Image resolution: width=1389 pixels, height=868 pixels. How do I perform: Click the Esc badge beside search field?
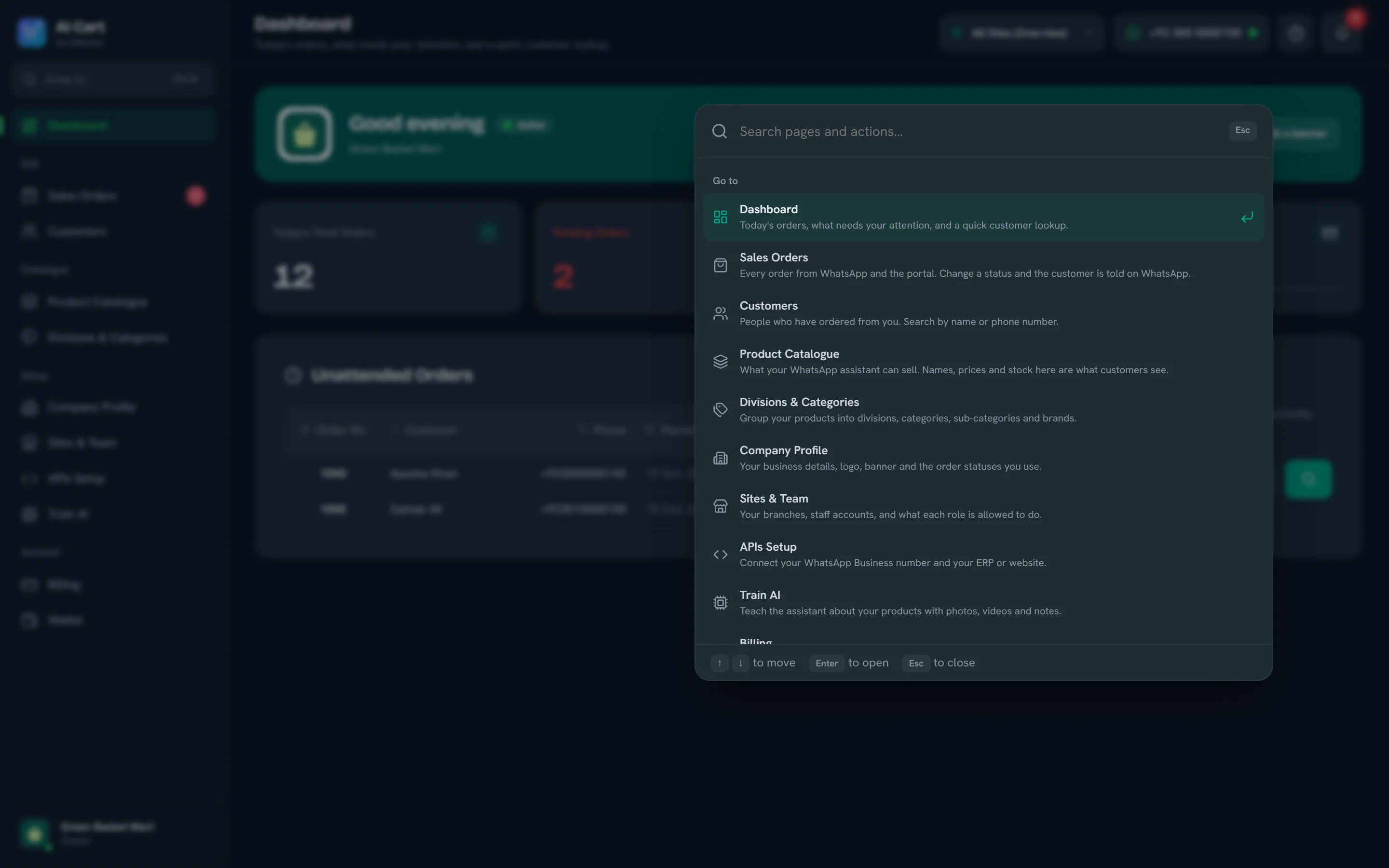[x=1242, y=130]
